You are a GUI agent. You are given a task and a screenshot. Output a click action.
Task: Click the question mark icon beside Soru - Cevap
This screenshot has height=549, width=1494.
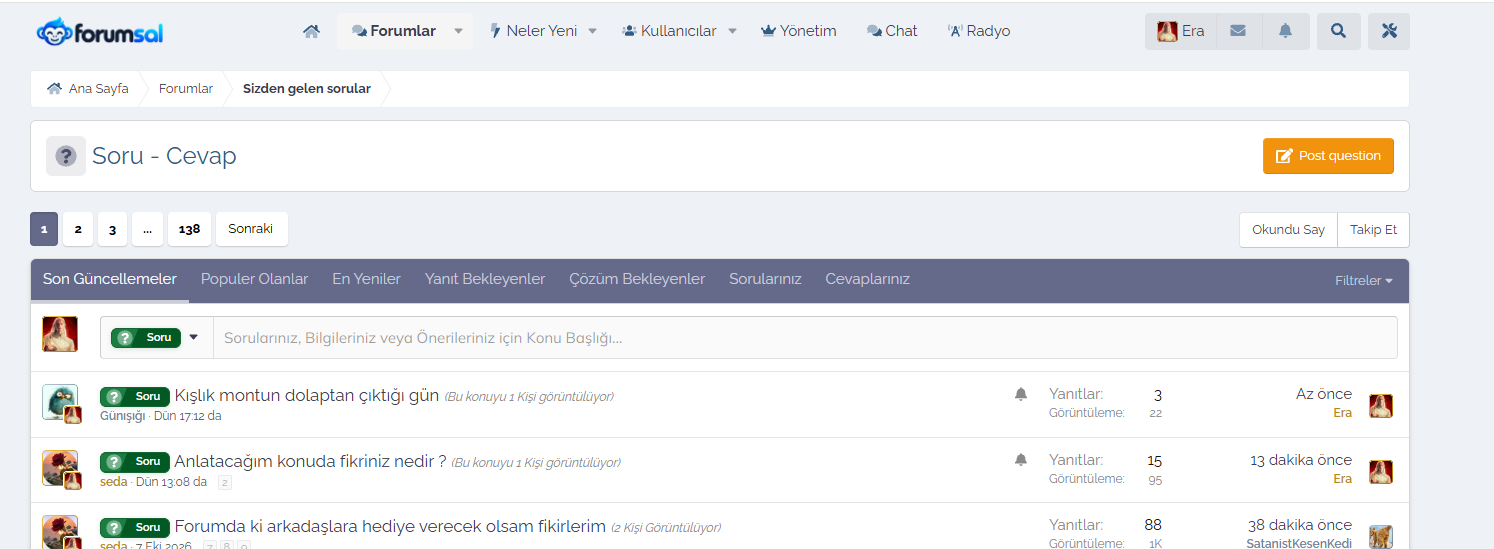(66, 156)
